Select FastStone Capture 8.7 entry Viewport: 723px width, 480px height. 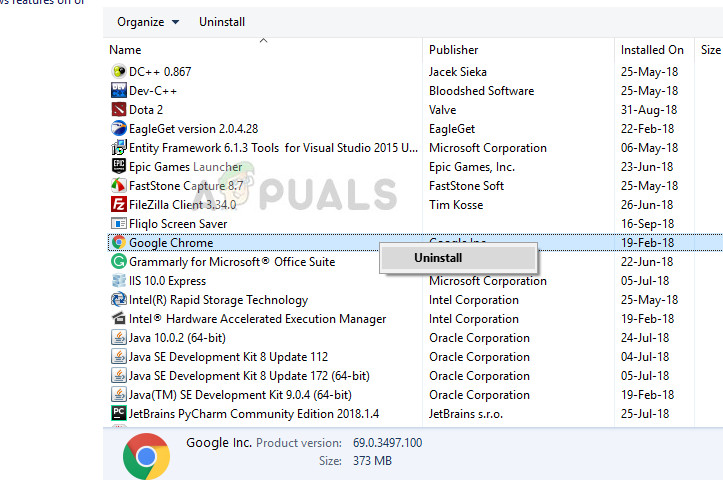point(186,186)
